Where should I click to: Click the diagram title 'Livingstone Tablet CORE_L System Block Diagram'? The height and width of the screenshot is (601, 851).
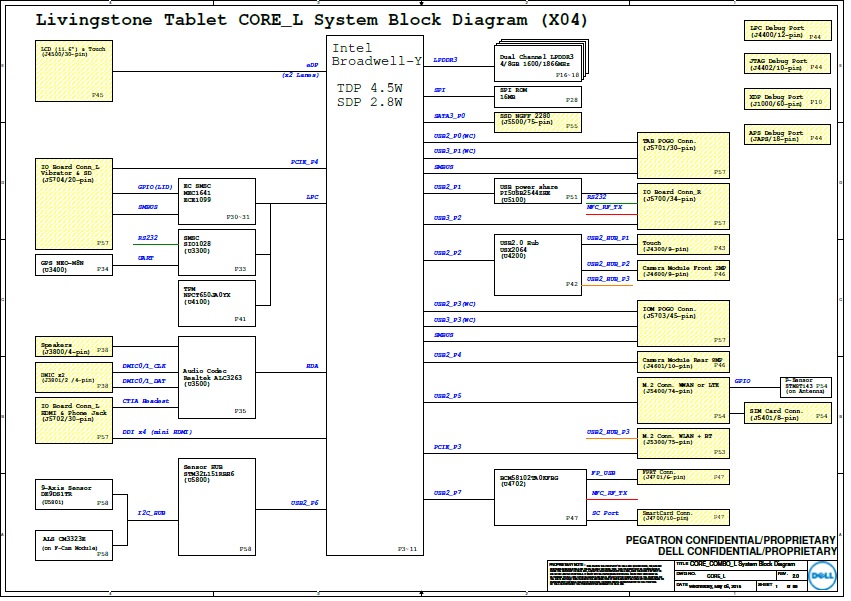[311, 20]
